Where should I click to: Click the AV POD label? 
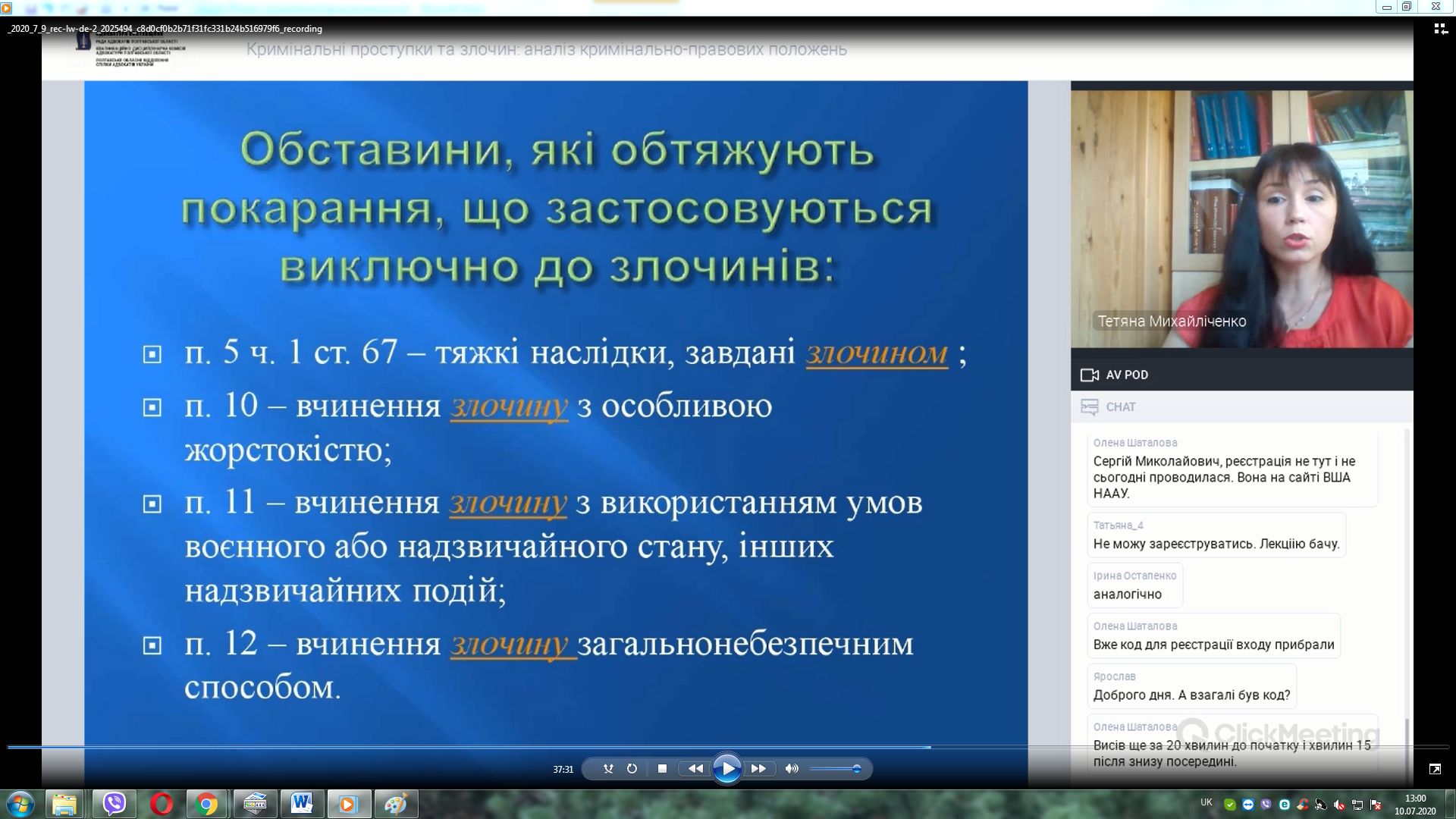click(x=1127, y=375)
